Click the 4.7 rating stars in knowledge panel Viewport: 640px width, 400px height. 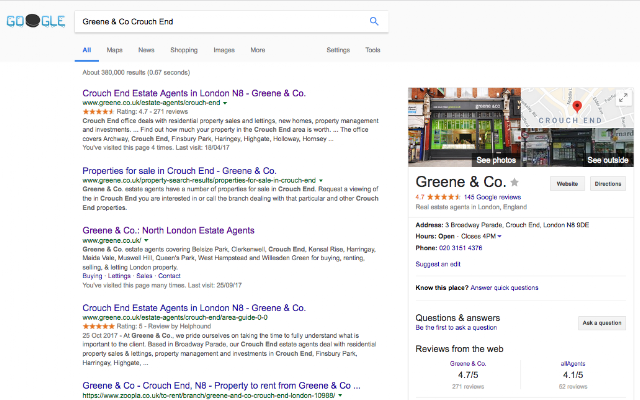[x=444, y=197]
